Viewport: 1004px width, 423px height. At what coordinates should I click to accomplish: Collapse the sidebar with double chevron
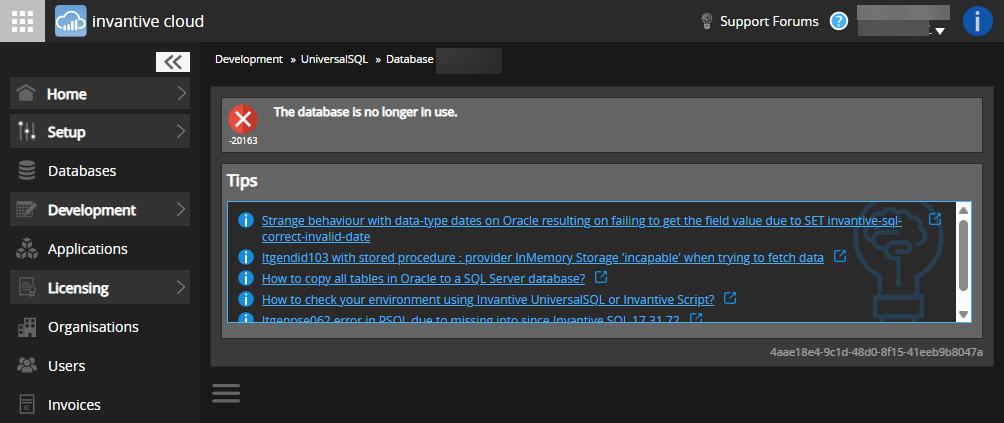tap(173, 62)
